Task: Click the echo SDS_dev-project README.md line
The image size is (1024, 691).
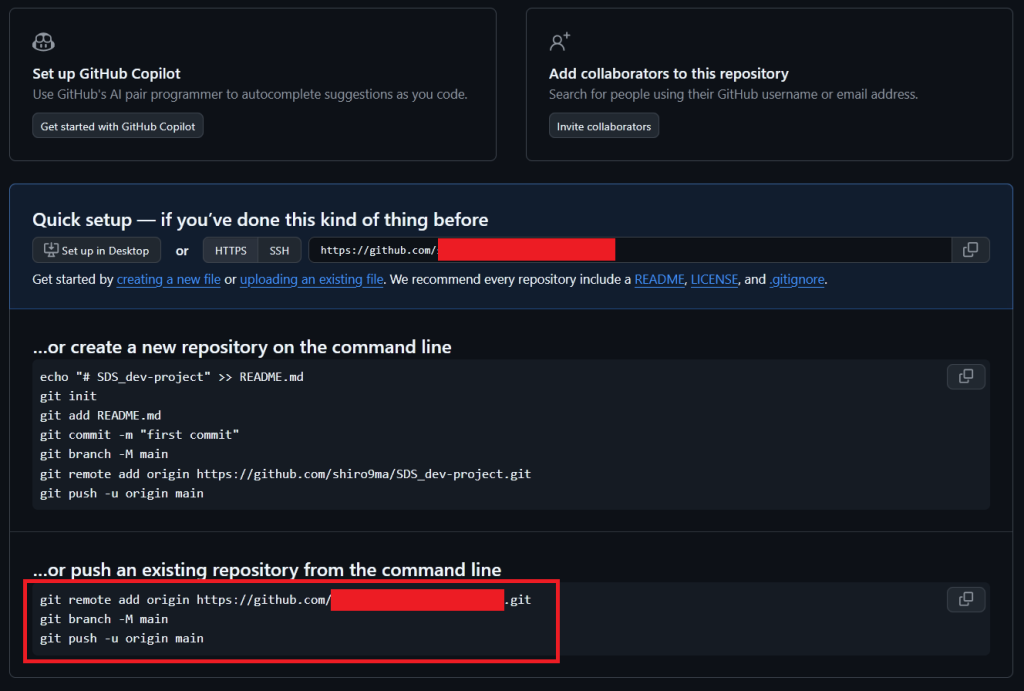Action: (172, 377)
